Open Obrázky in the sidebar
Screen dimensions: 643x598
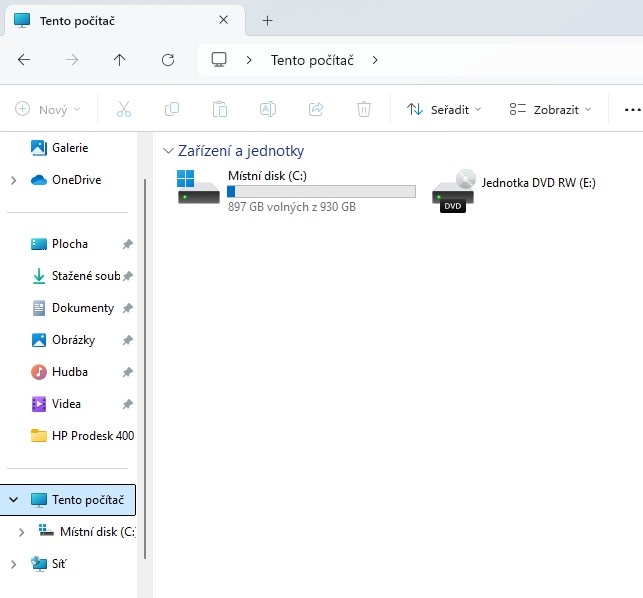[x=74, y=340]
